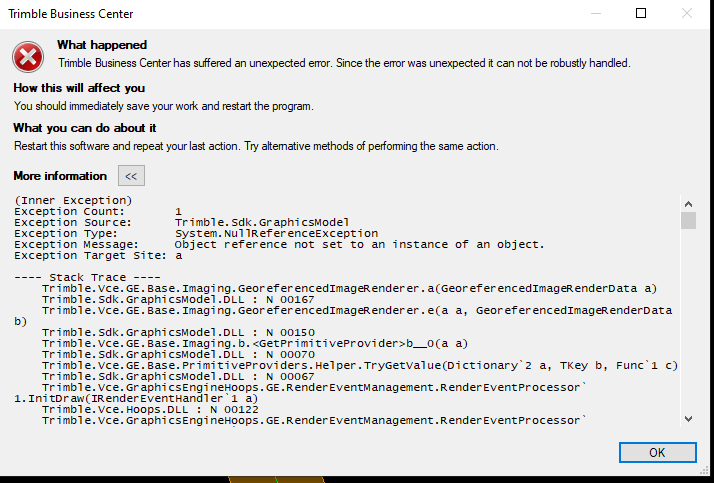This screenshot has height=483, width=714.
Task: Click the Trimble Business Center title bar
Action: [x=300, y=14]
